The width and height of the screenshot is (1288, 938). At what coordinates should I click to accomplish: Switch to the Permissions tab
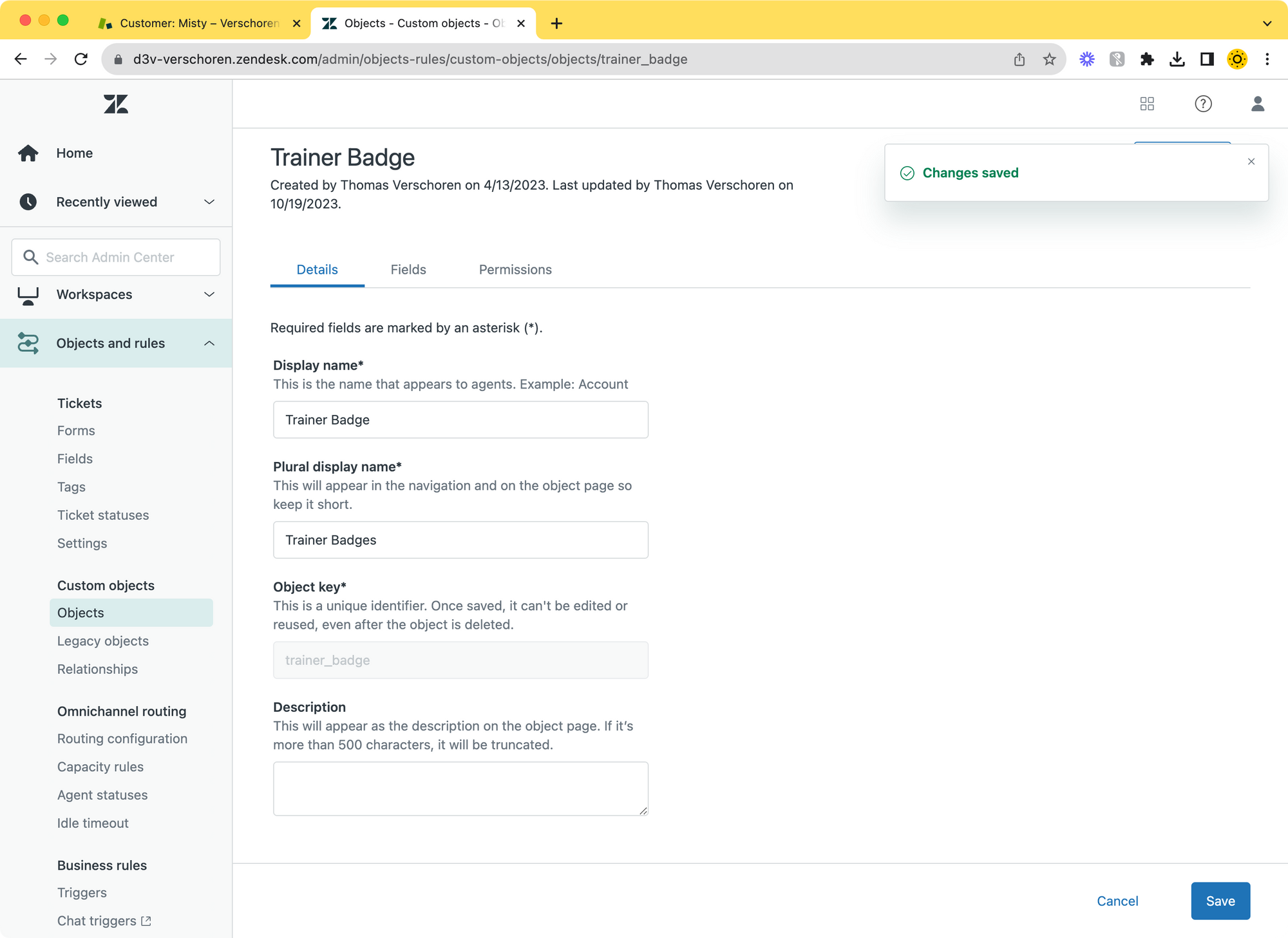point(515,269)
